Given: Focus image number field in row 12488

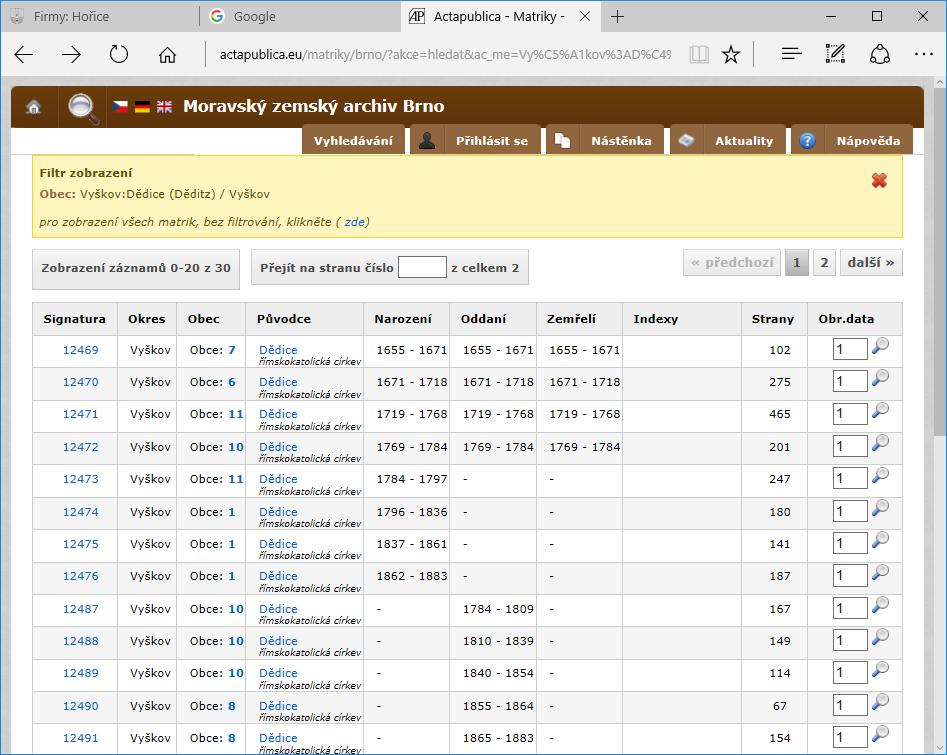Looking at the screenshot, I should pos(850,640).
